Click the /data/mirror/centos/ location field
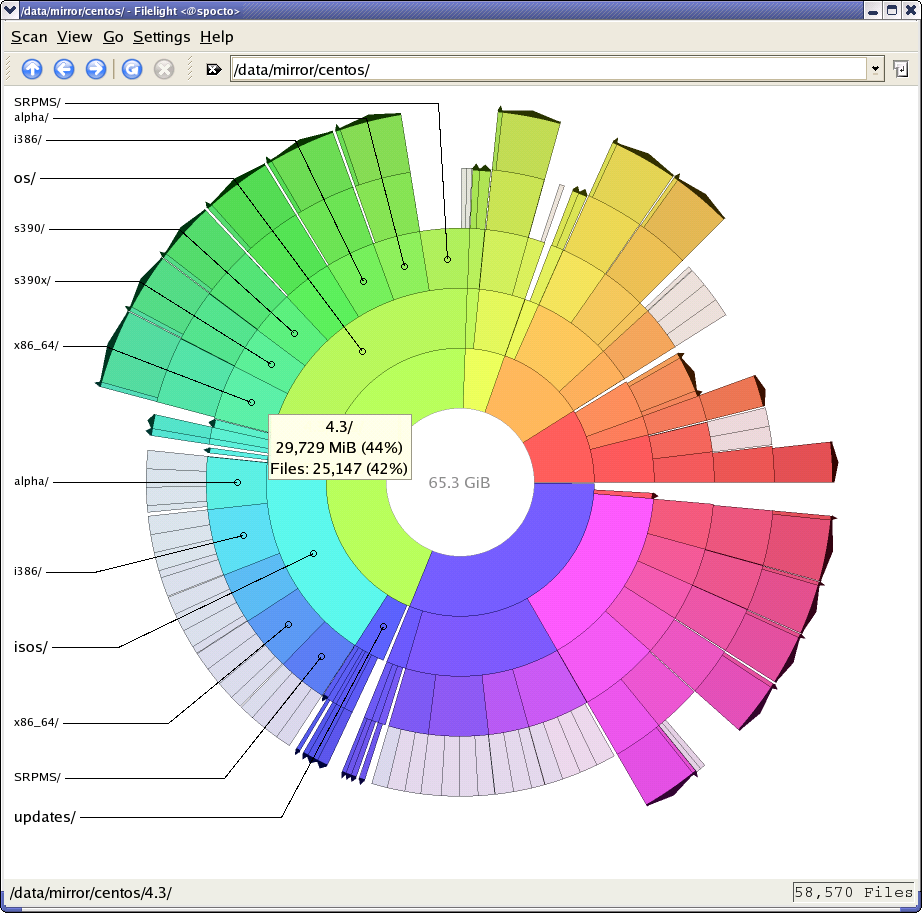Image resolution: width=922 pixels, height=913 pixels. 549,69
